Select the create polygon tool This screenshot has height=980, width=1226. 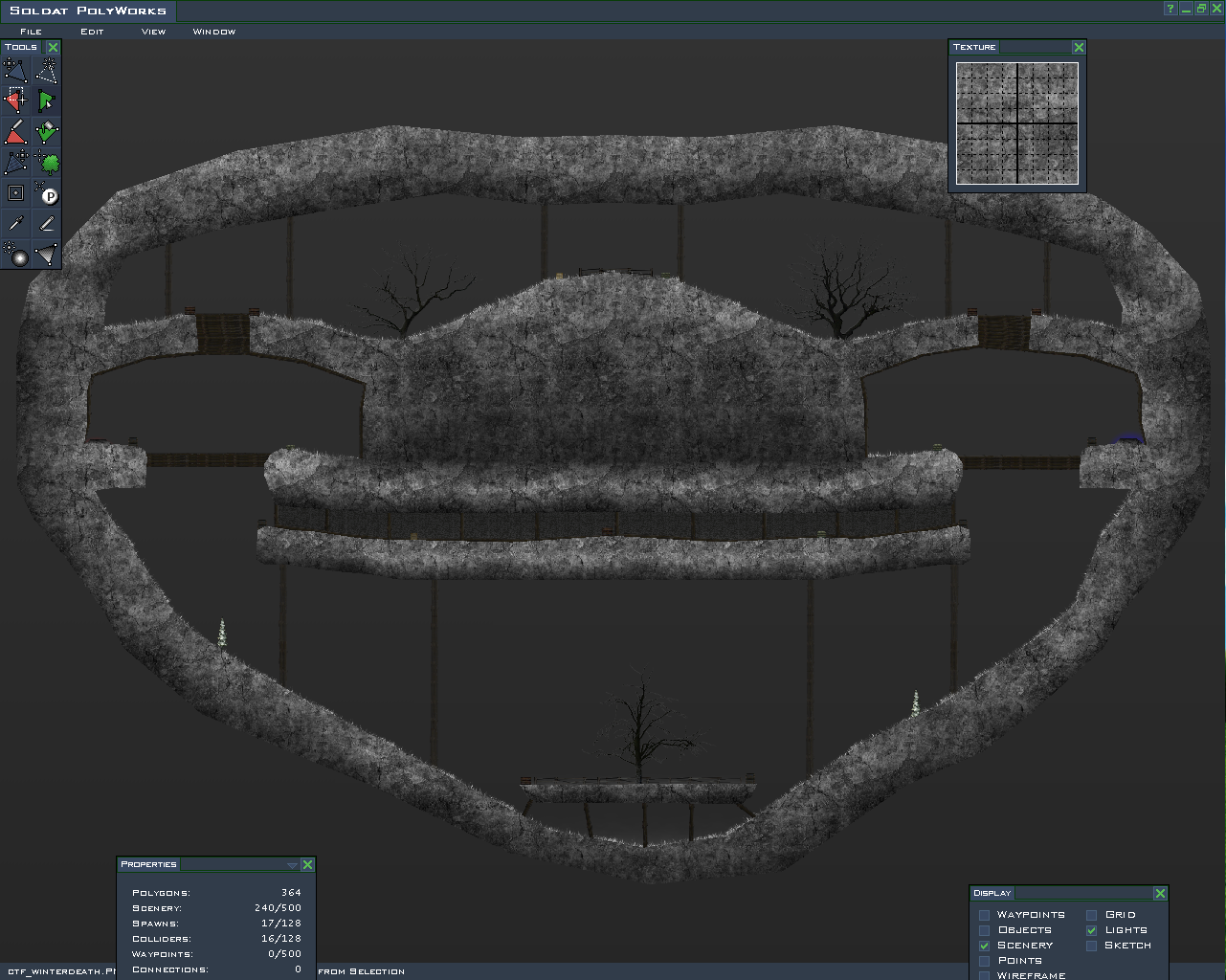click(46, 70)
